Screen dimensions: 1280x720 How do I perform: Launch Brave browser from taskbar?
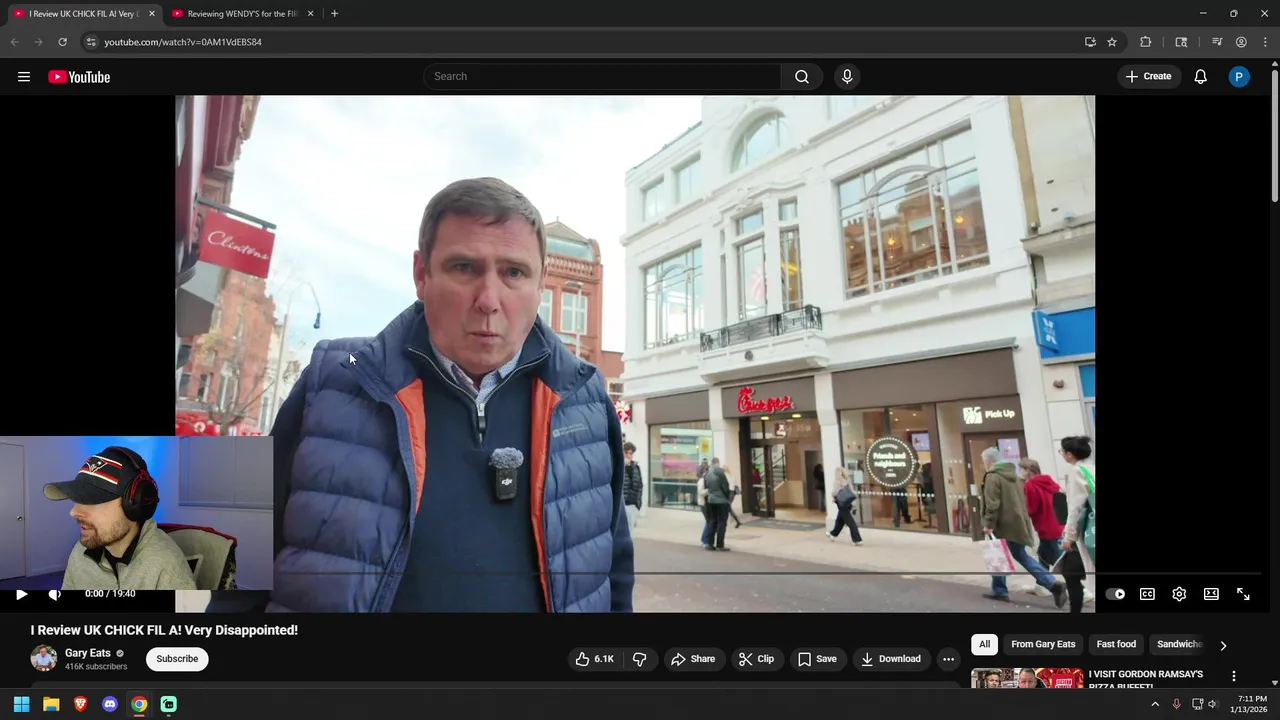tap(81, 704)
